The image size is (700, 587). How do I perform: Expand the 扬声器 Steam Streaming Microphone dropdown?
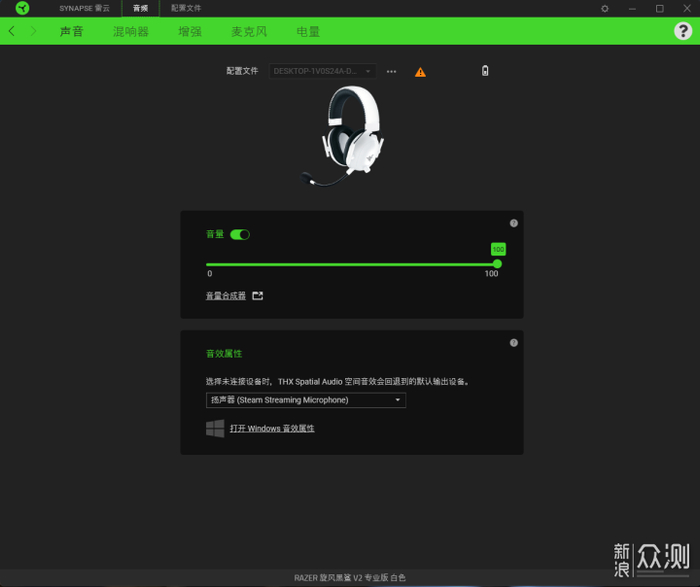click(x=306, y=400)
